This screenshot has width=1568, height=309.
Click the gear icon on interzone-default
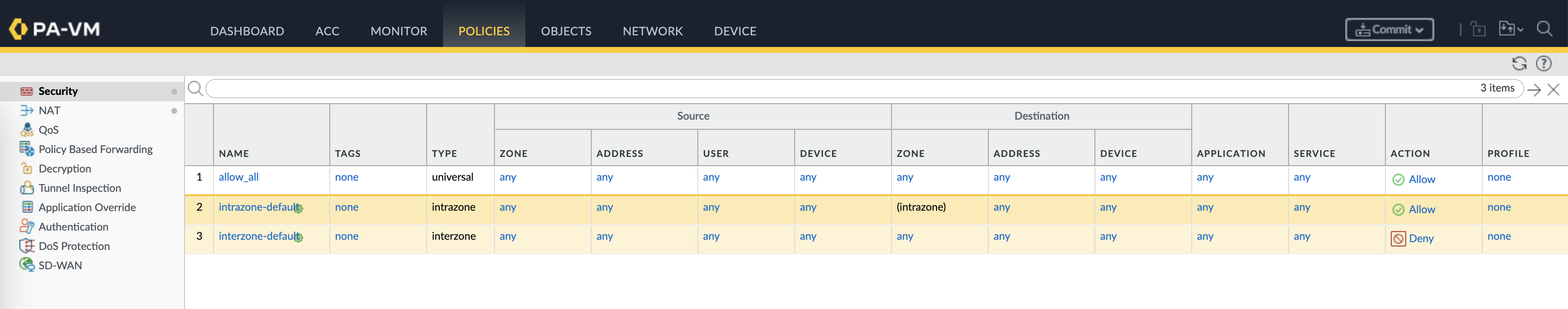[298, 238]
